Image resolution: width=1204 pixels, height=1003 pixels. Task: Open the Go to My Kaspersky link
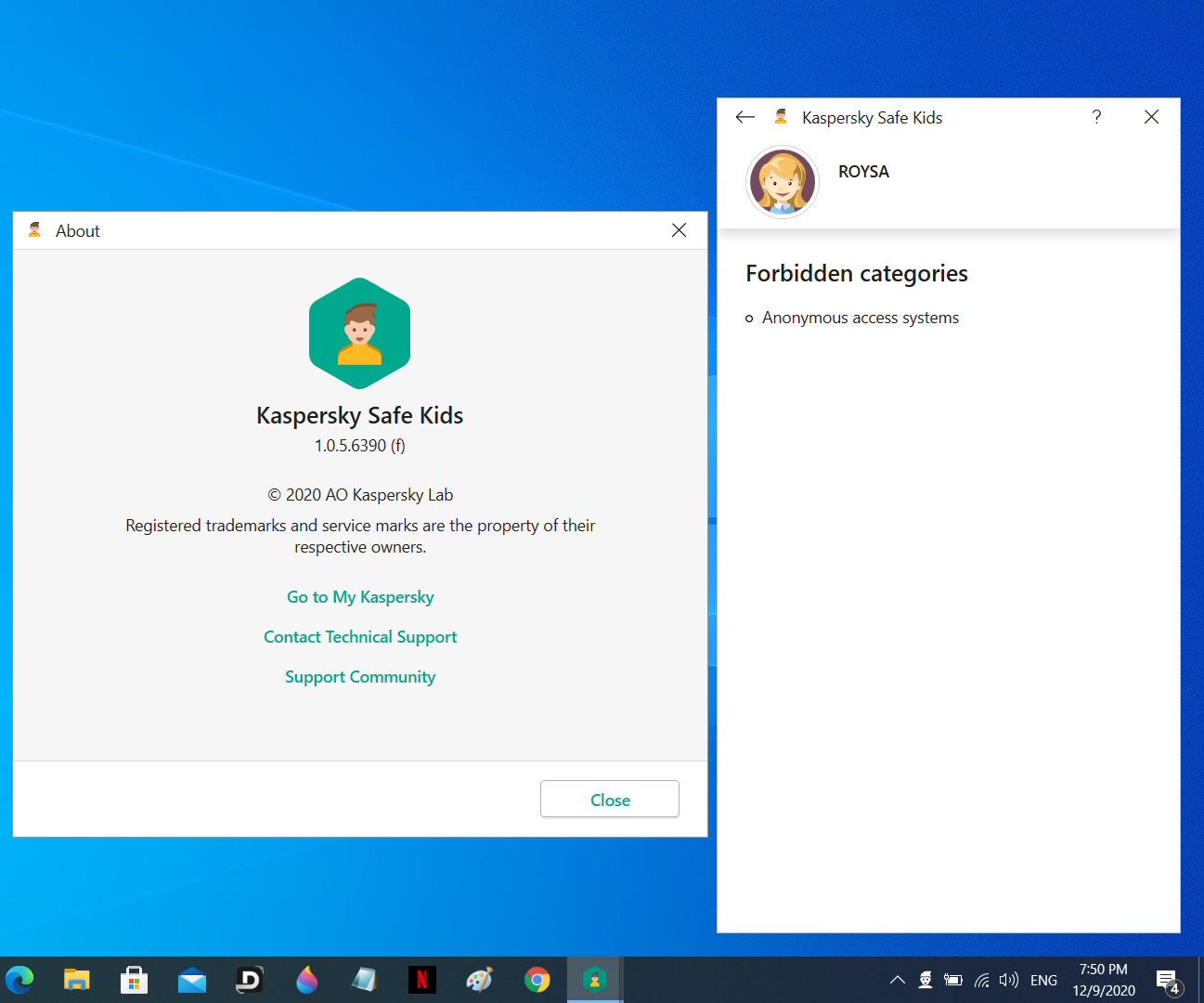(360, 597)
